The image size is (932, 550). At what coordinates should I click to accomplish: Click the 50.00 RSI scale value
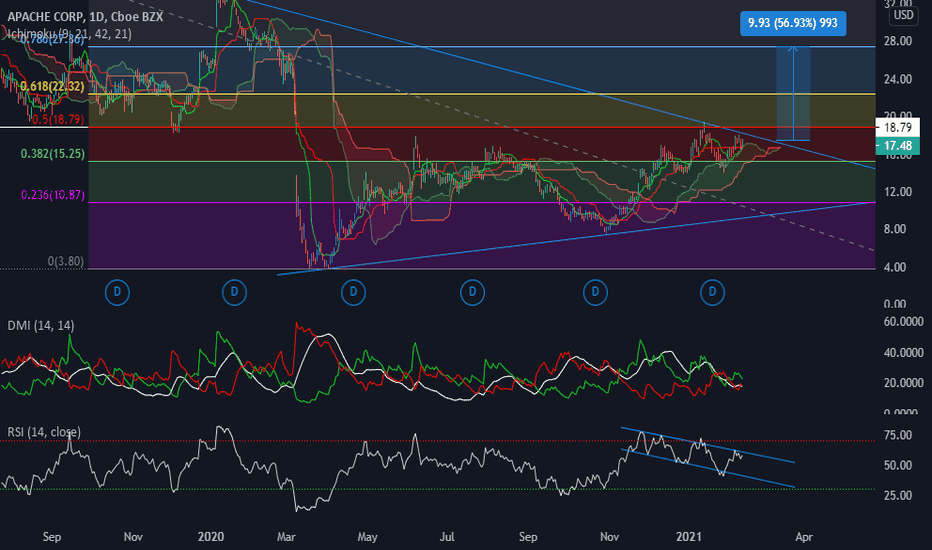point(898,466)
